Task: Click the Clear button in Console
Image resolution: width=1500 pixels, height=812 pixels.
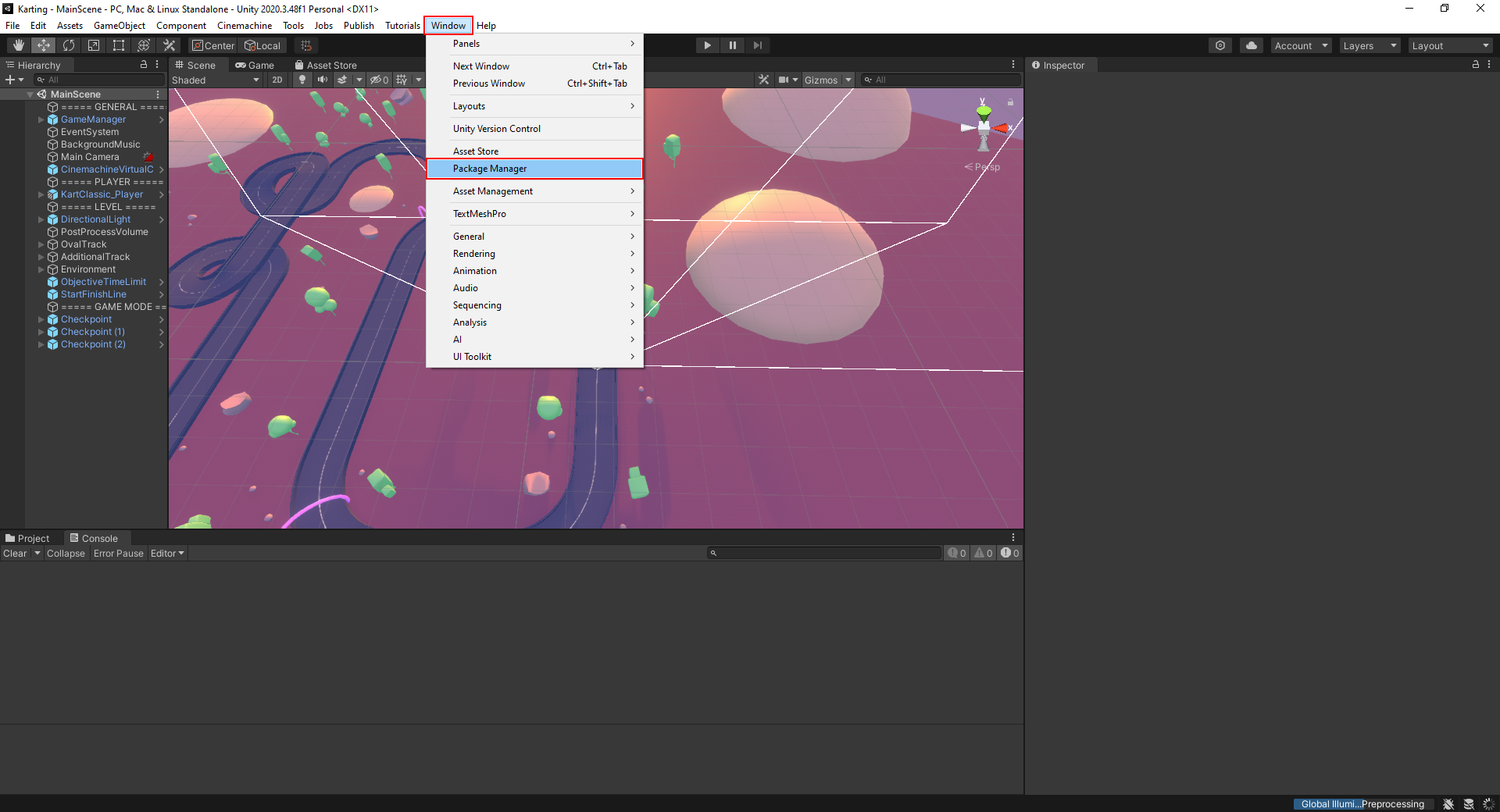Action: (15, 554)
